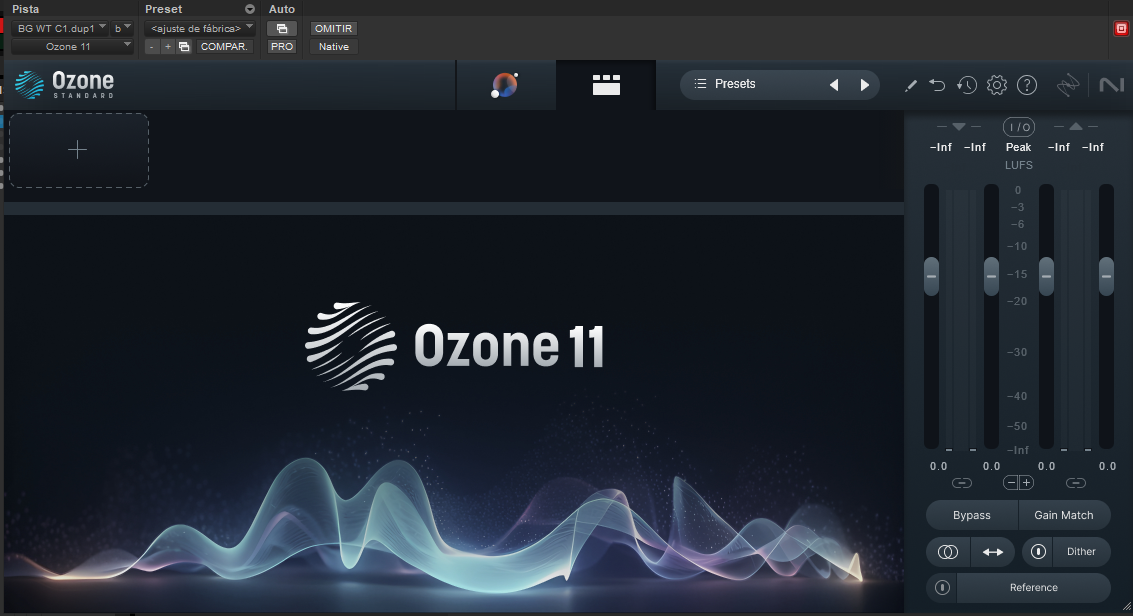The height and width of the screenshot is (616, 1133).
Task: Toggle the Reference power button
Action: click(x=942, y=588)
